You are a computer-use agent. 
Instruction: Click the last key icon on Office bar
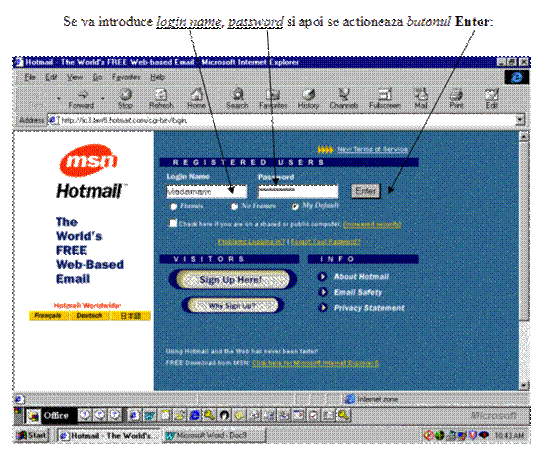(344, 415)
